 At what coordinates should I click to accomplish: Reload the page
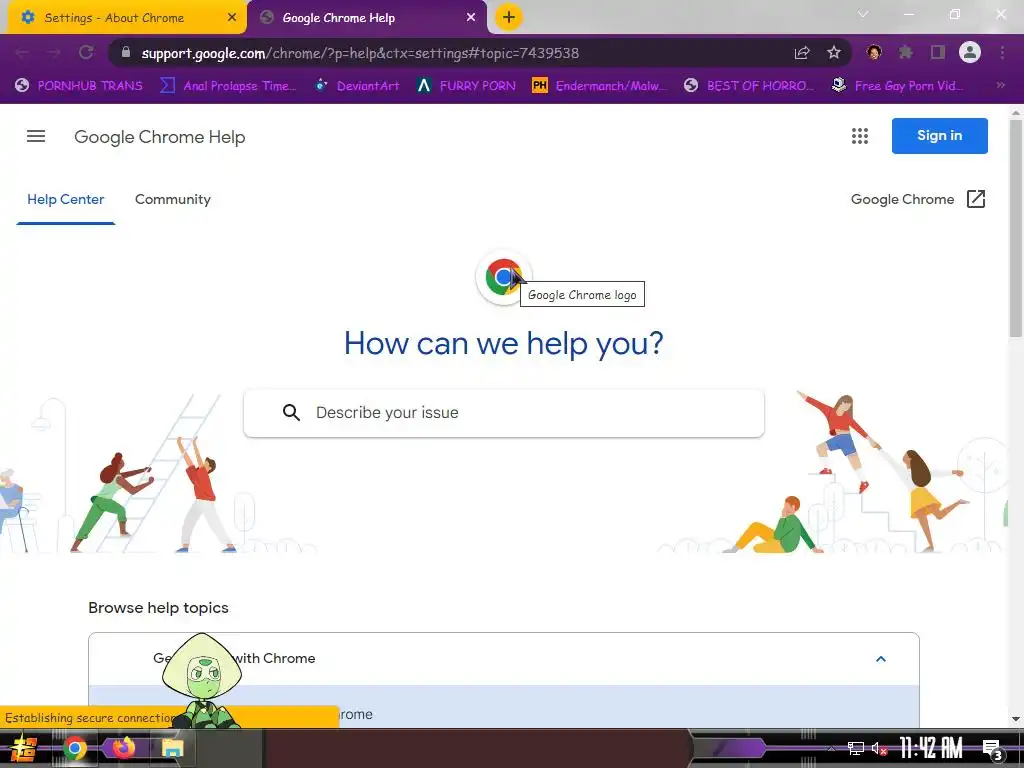tap(86, 53)
